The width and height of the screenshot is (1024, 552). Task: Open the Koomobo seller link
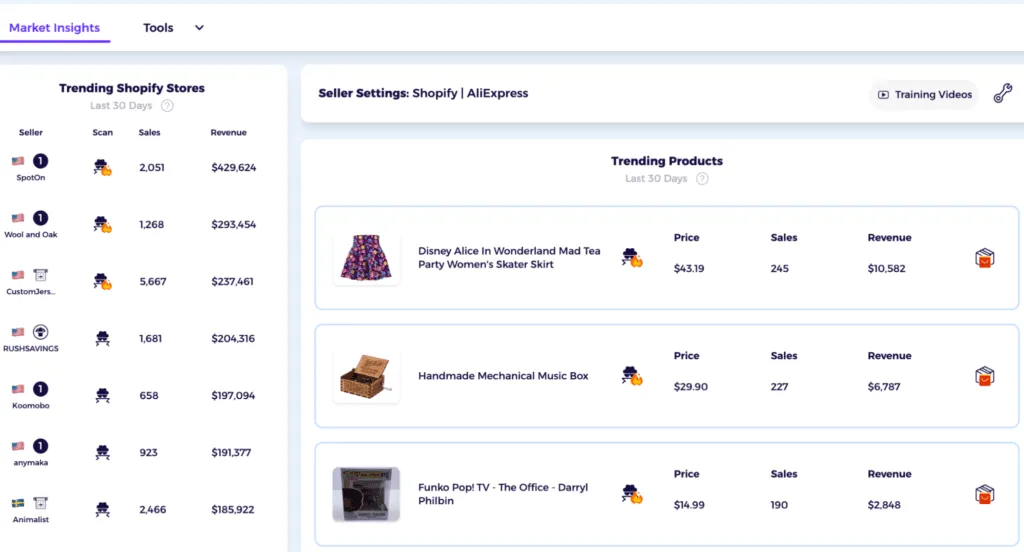click(x=31, y=406)
